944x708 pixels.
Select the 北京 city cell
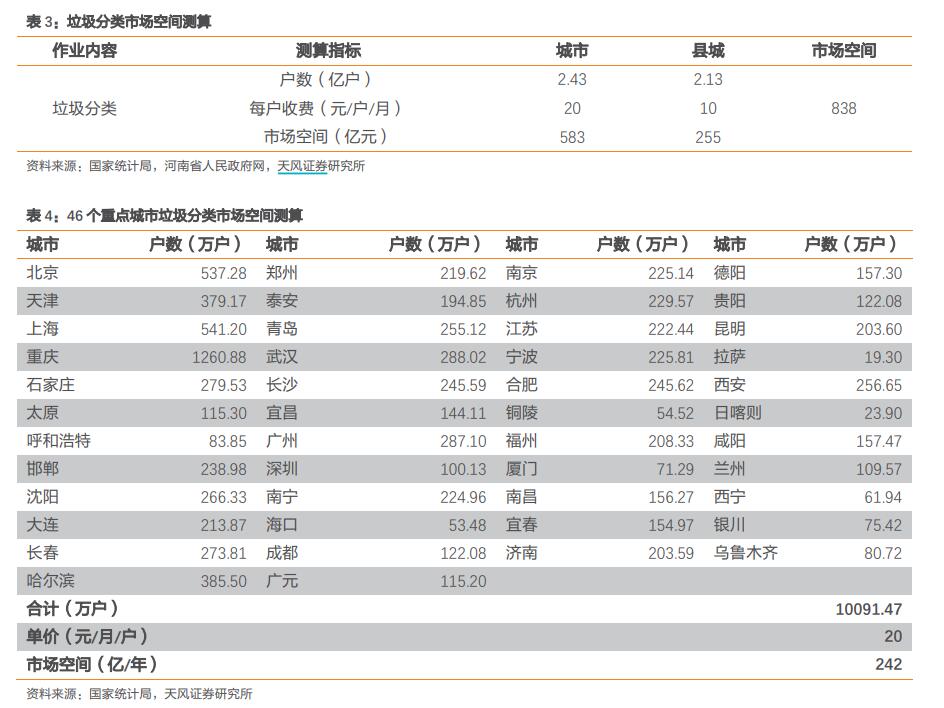point(43,273)
